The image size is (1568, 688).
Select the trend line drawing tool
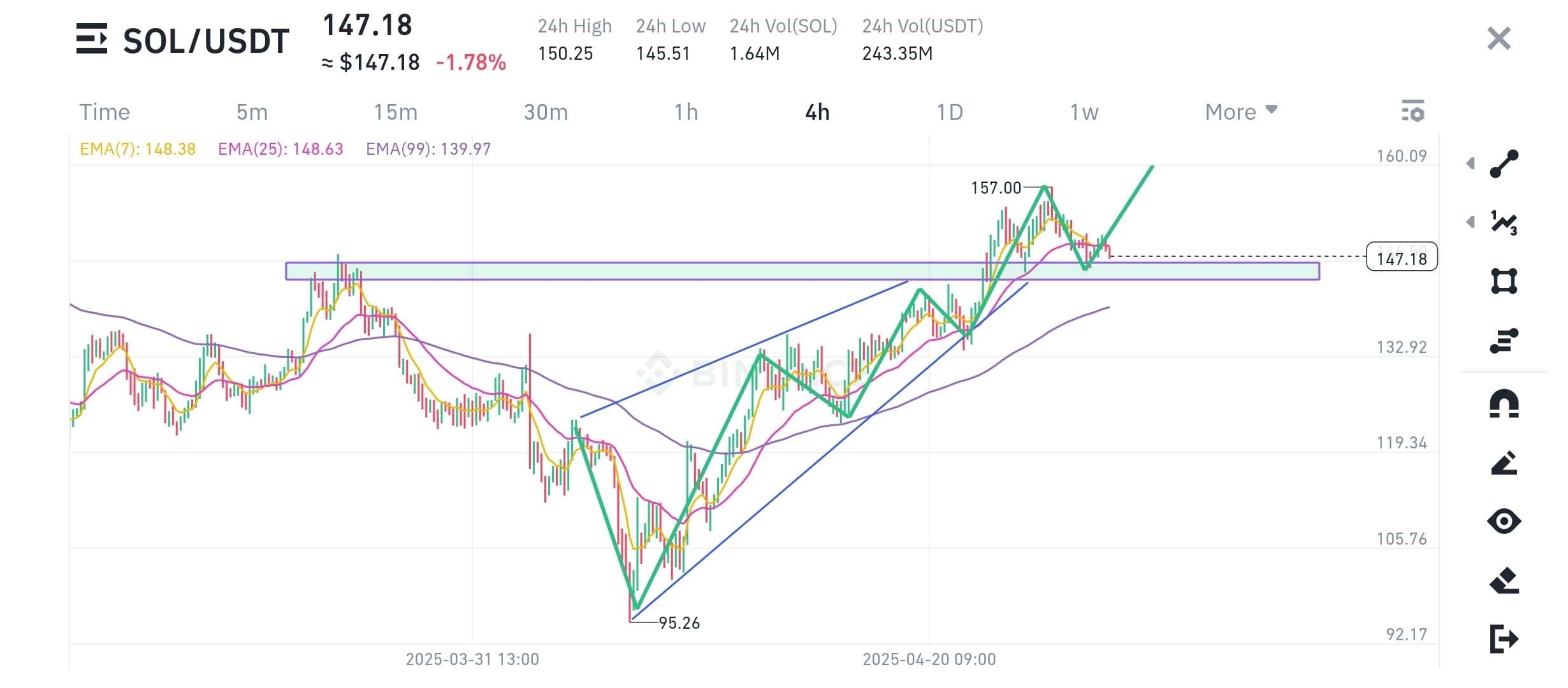pos(1504,164)
